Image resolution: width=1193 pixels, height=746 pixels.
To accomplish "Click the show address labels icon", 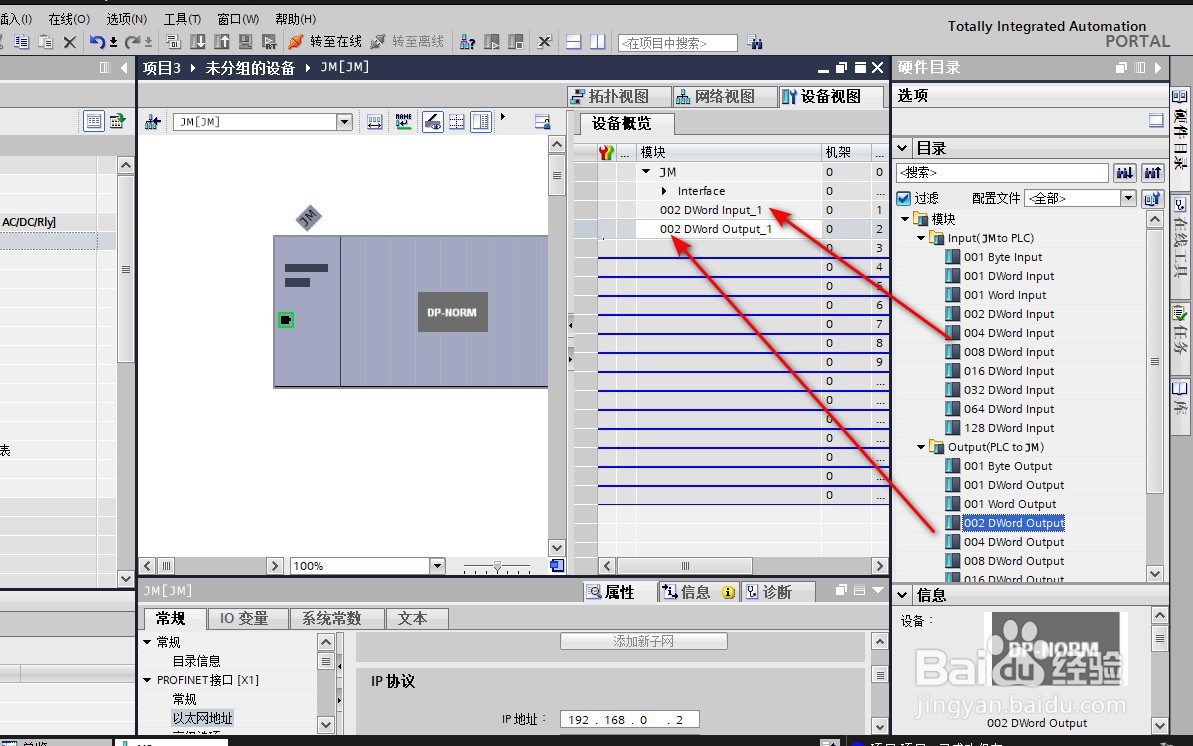I will coord(374,122).
